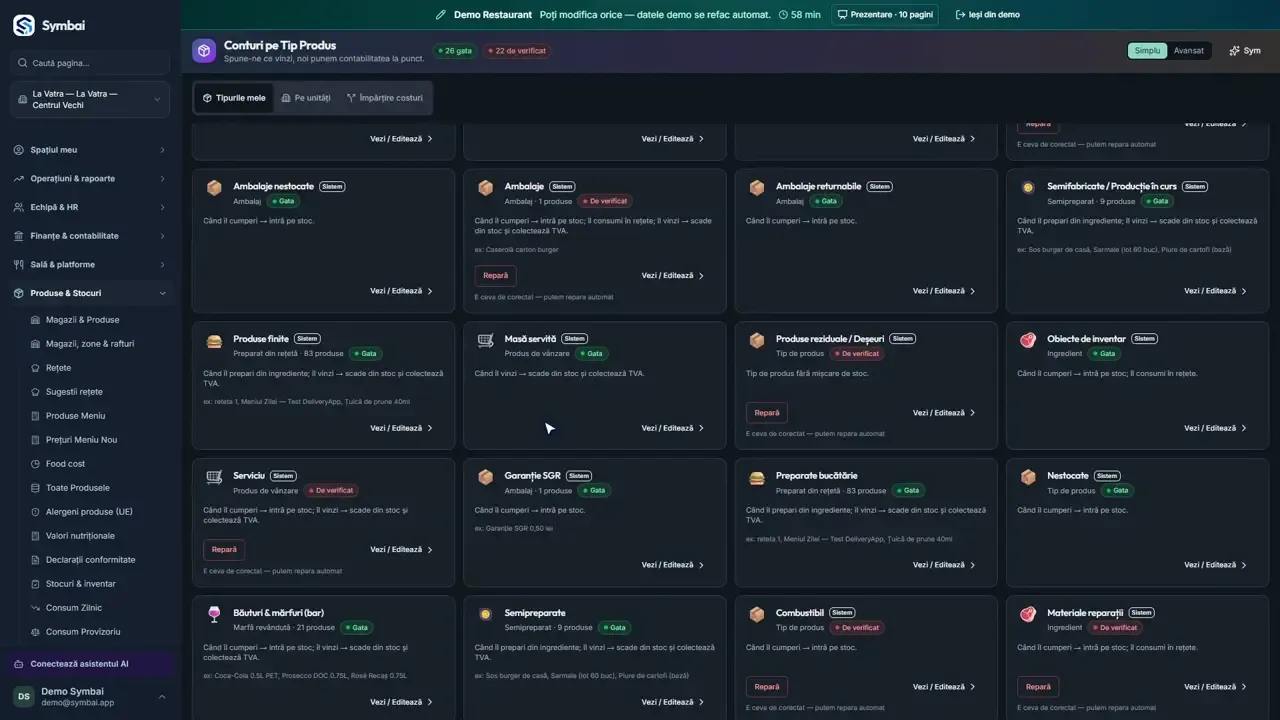Expand the Operațiuni & rapoarte chevron
1280x720 pixels.
pyautogui.click(x=162, y=179)
